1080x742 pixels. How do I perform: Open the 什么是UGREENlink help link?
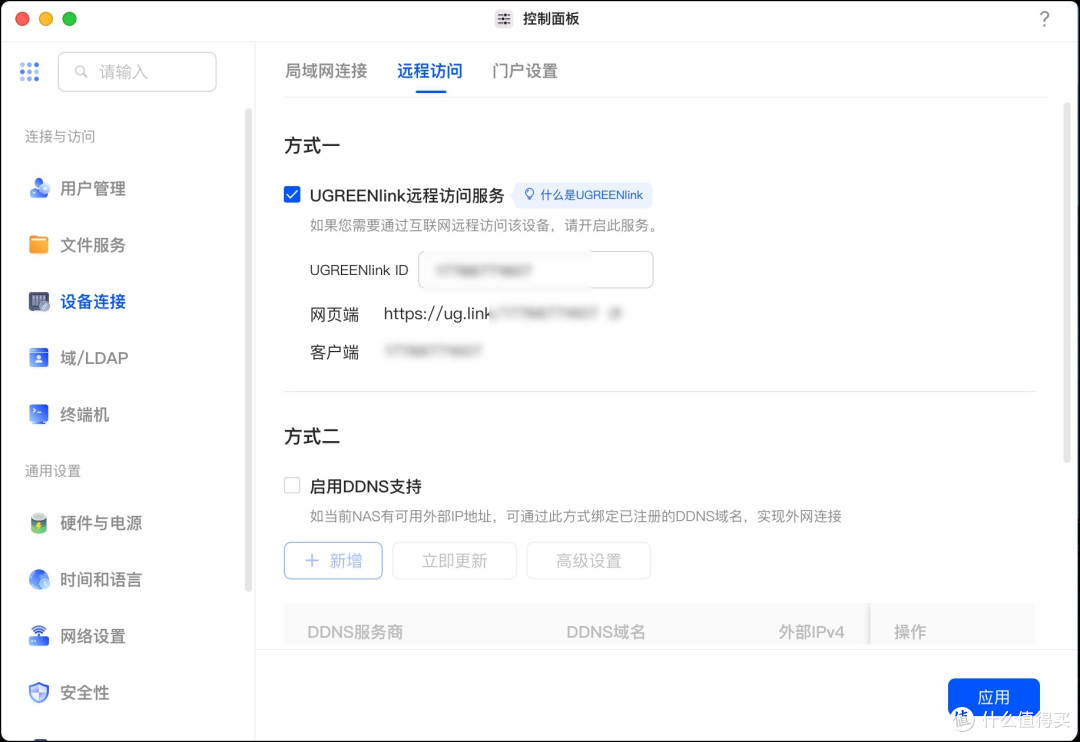click(583, 195)
